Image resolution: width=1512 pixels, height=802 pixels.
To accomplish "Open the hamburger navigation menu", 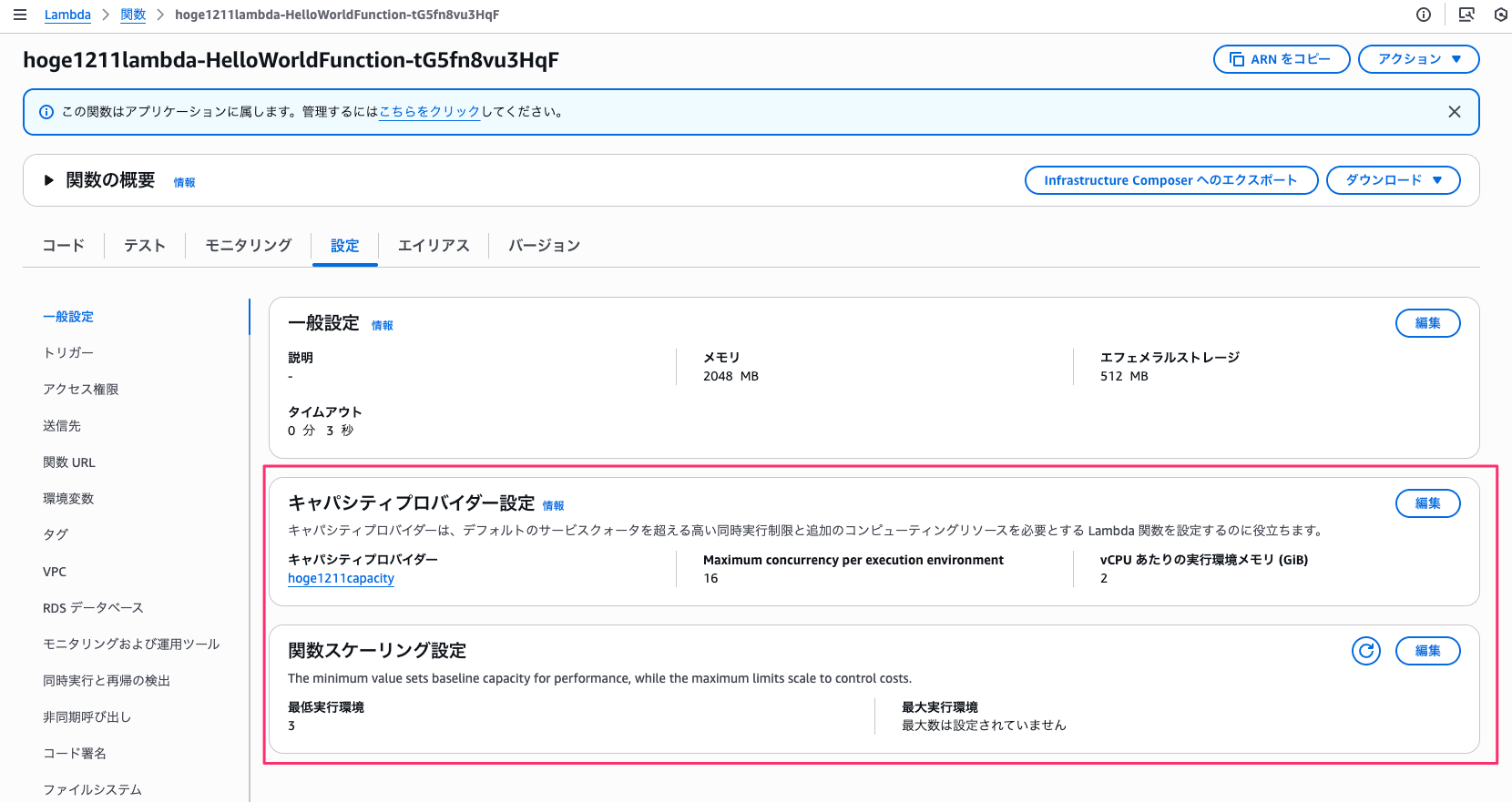I will pyautogui.click(x=20, y=15).
